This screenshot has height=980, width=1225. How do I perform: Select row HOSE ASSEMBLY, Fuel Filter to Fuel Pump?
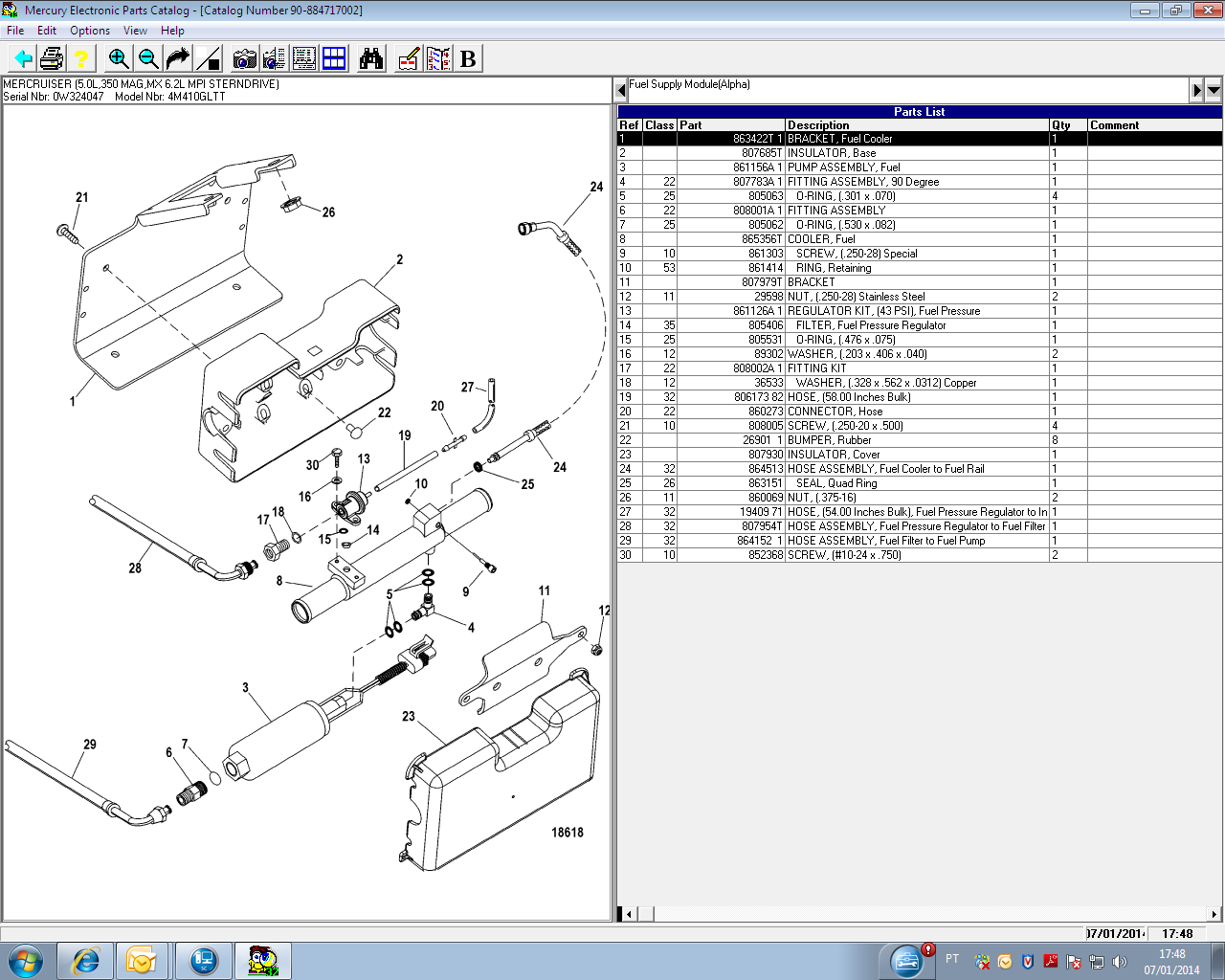[920, 541]
